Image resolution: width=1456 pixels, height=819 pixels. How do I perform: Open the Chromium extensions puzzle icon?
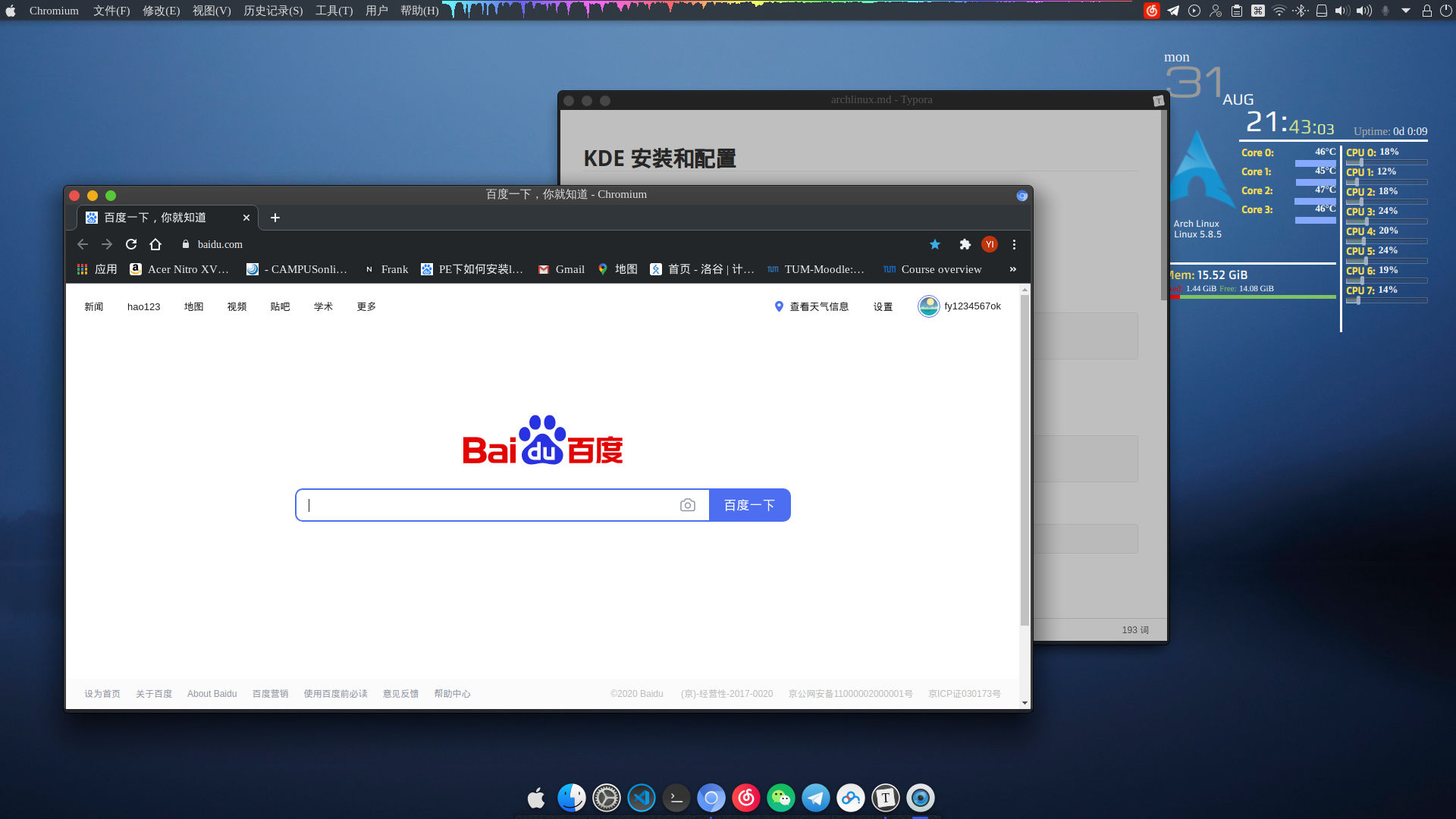(x=965, y=244)
